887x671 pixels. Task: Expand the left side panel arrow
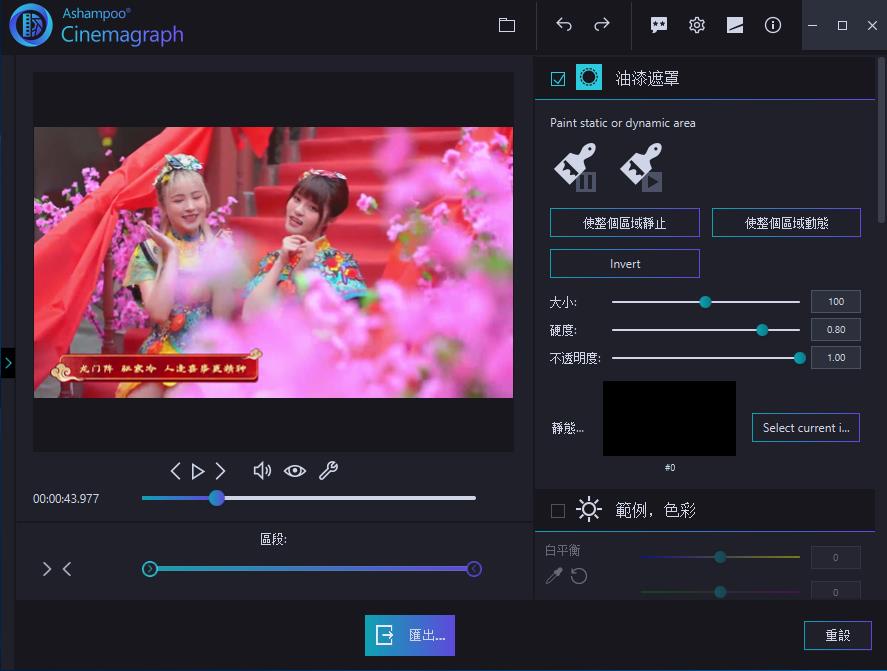[8, 362]
